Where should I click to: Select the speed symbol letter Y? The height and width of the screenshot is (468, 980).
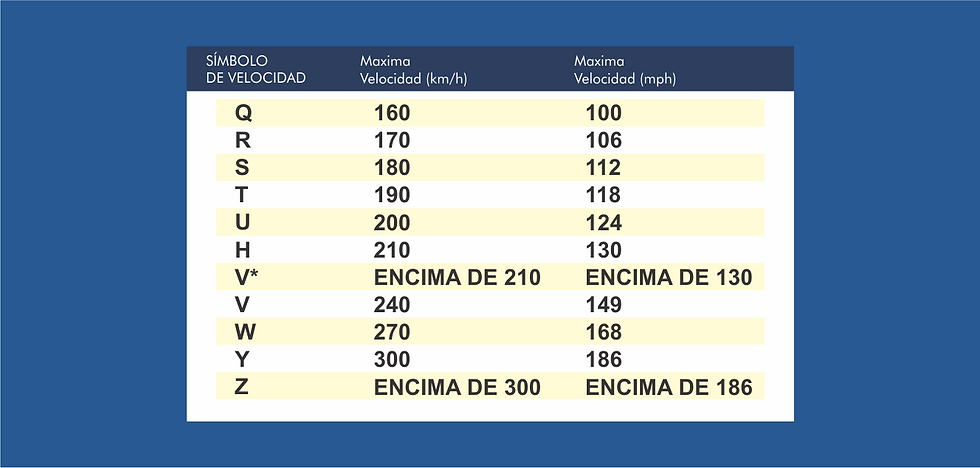[x=243, y=360]
